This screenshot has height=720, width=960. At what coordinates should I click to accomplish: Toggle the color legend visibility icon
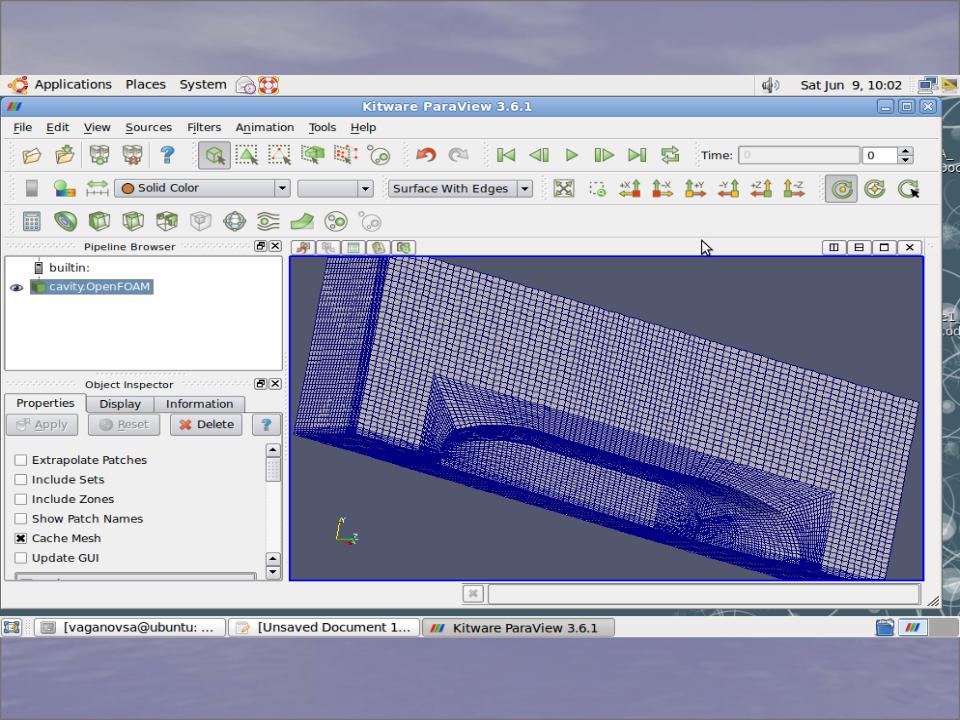(x=32, y=189)
